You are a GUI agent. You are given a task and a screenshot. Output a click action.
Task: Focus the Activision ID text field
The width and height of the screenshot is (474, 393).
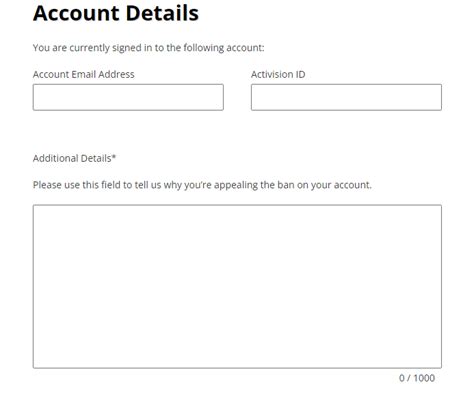pyautogui.click(x=346, y=97)
